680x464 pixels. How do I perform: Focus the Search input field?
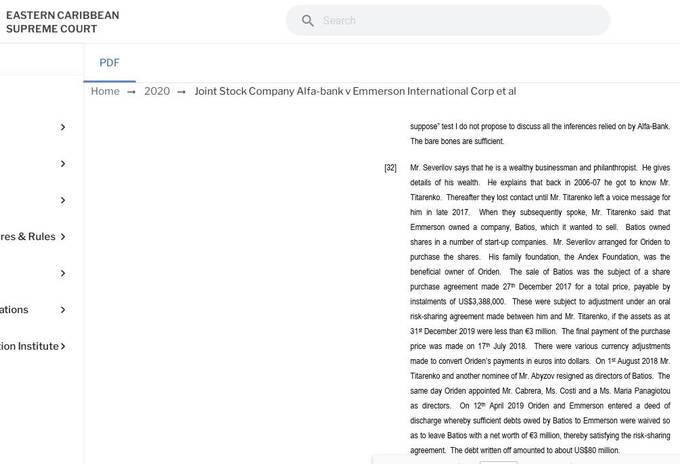pyautogui.click(x=448, y=20)
